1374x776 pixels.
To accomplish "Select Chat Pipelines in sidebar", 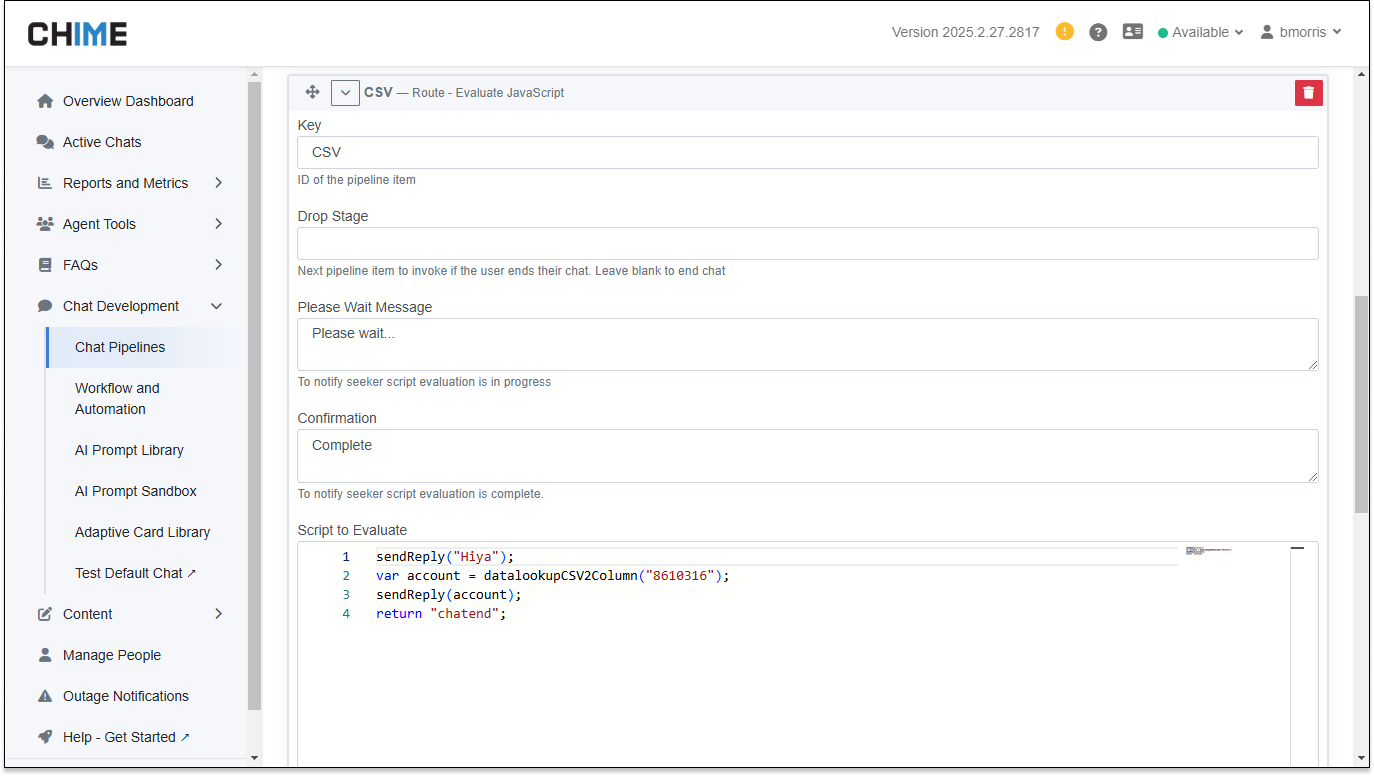I will point(120,347).
